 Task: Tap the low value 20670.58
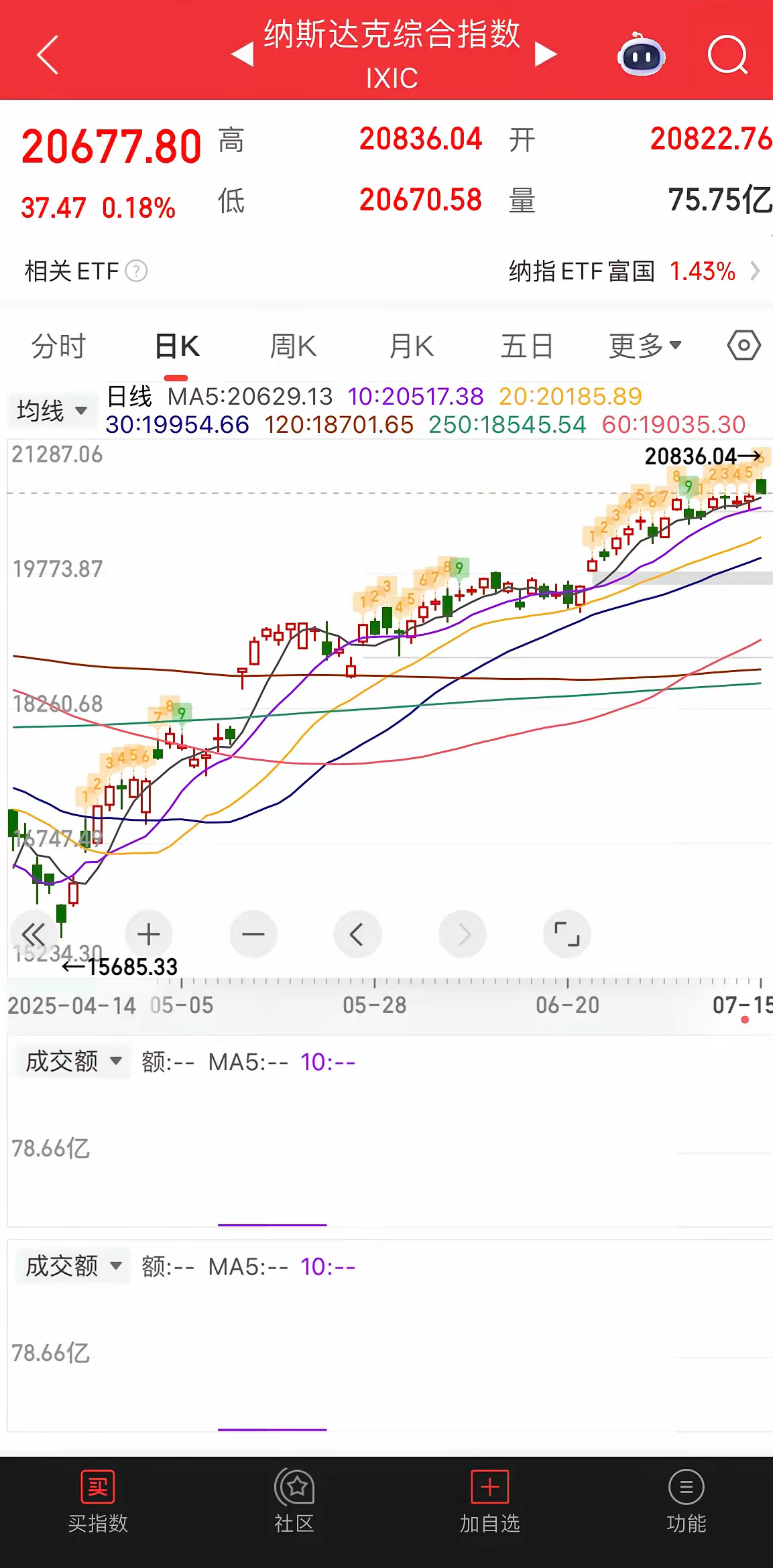tap(420, 200)
